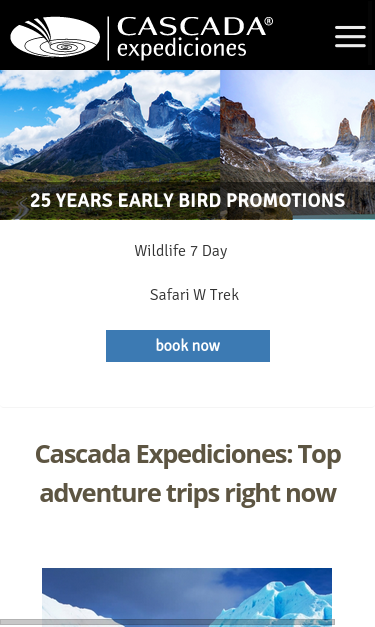Click the 25 Years Early Bird Promotions caption
Viewport: 375px width, 627px height.
[188, 200]
